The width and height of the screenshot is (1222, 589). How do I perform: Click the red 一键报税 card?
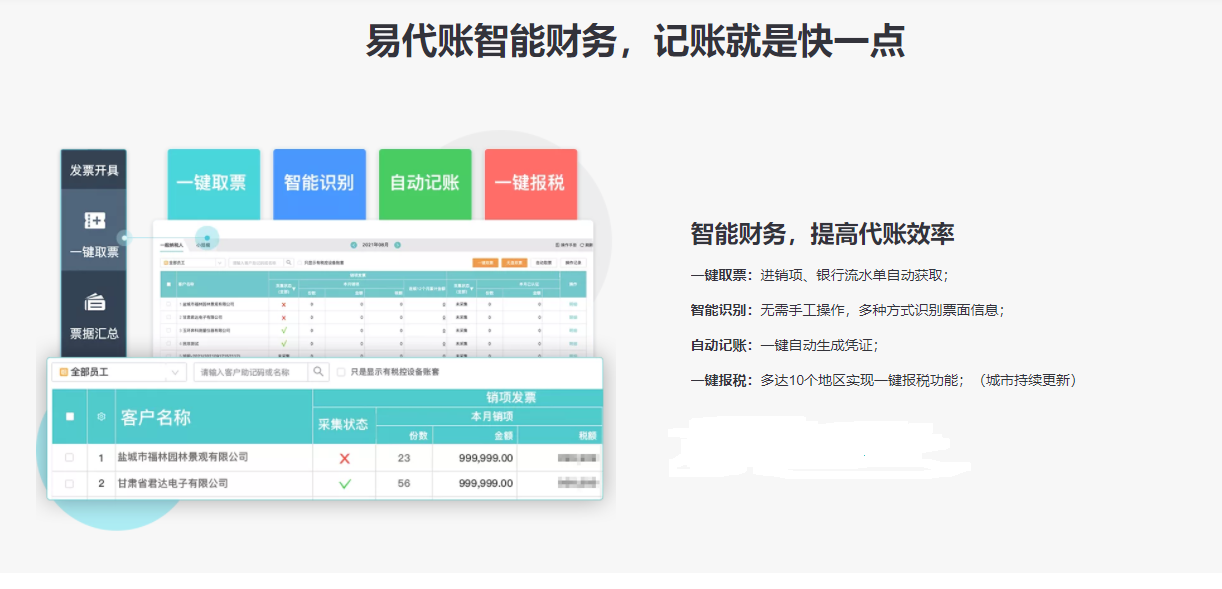point(531,184)
